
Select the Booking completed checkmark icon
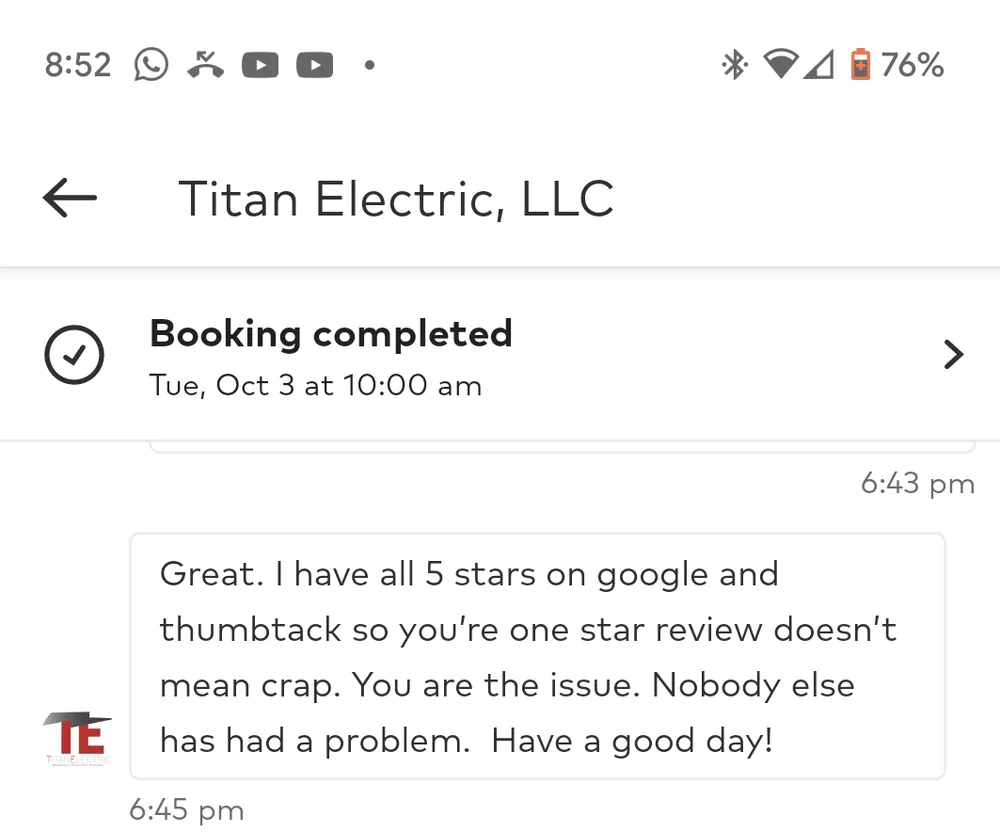73,355
